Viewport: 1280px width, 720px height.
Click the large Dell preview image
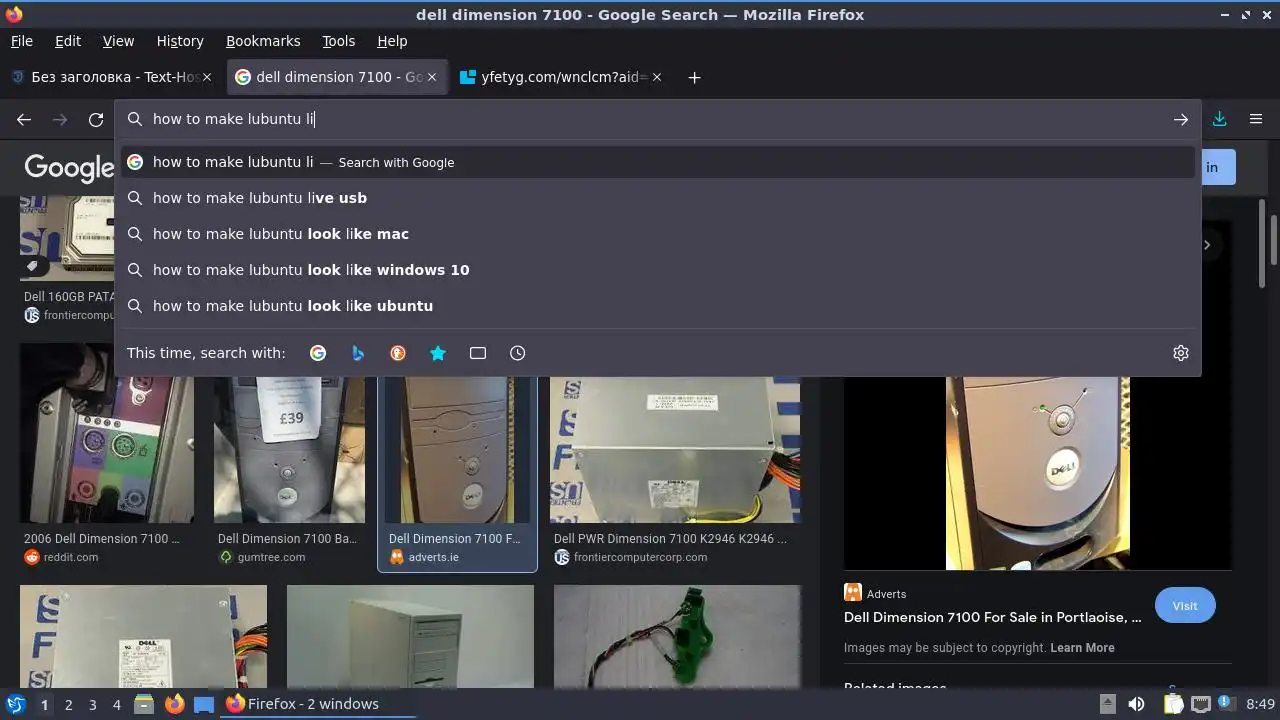point(1038,473)
